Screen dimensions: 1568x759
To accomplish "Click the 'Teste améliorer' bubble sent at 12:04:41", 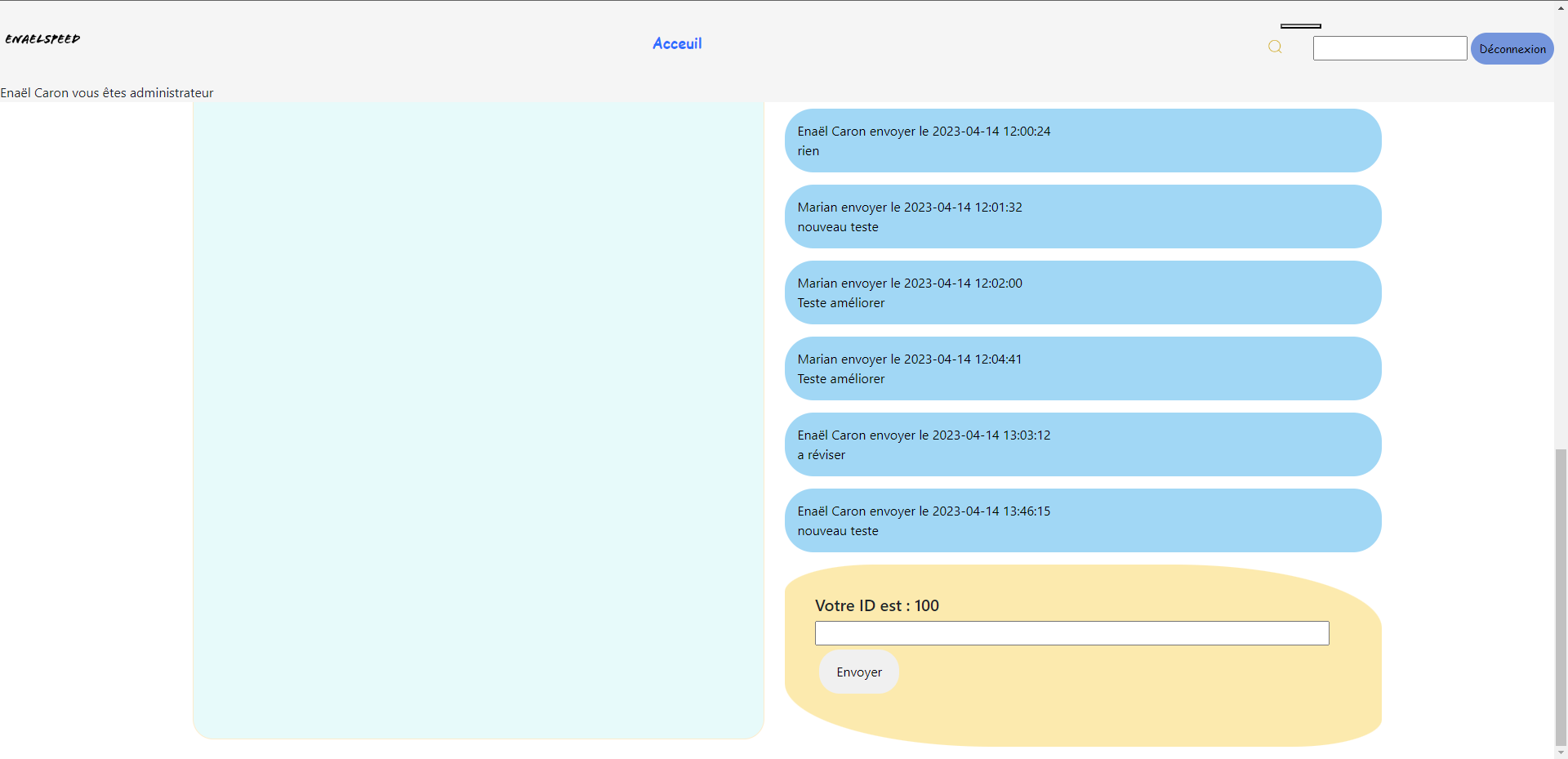I will 1082,368.
